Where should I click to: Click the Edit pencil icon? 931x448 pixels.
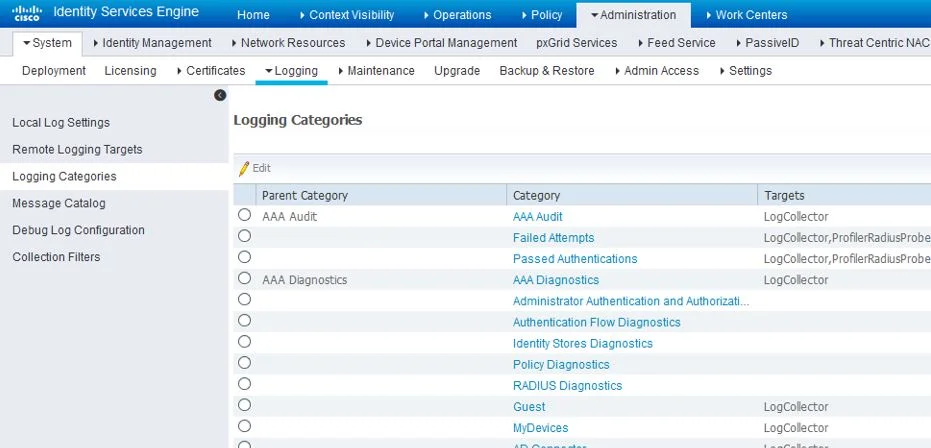coord(244,169)
